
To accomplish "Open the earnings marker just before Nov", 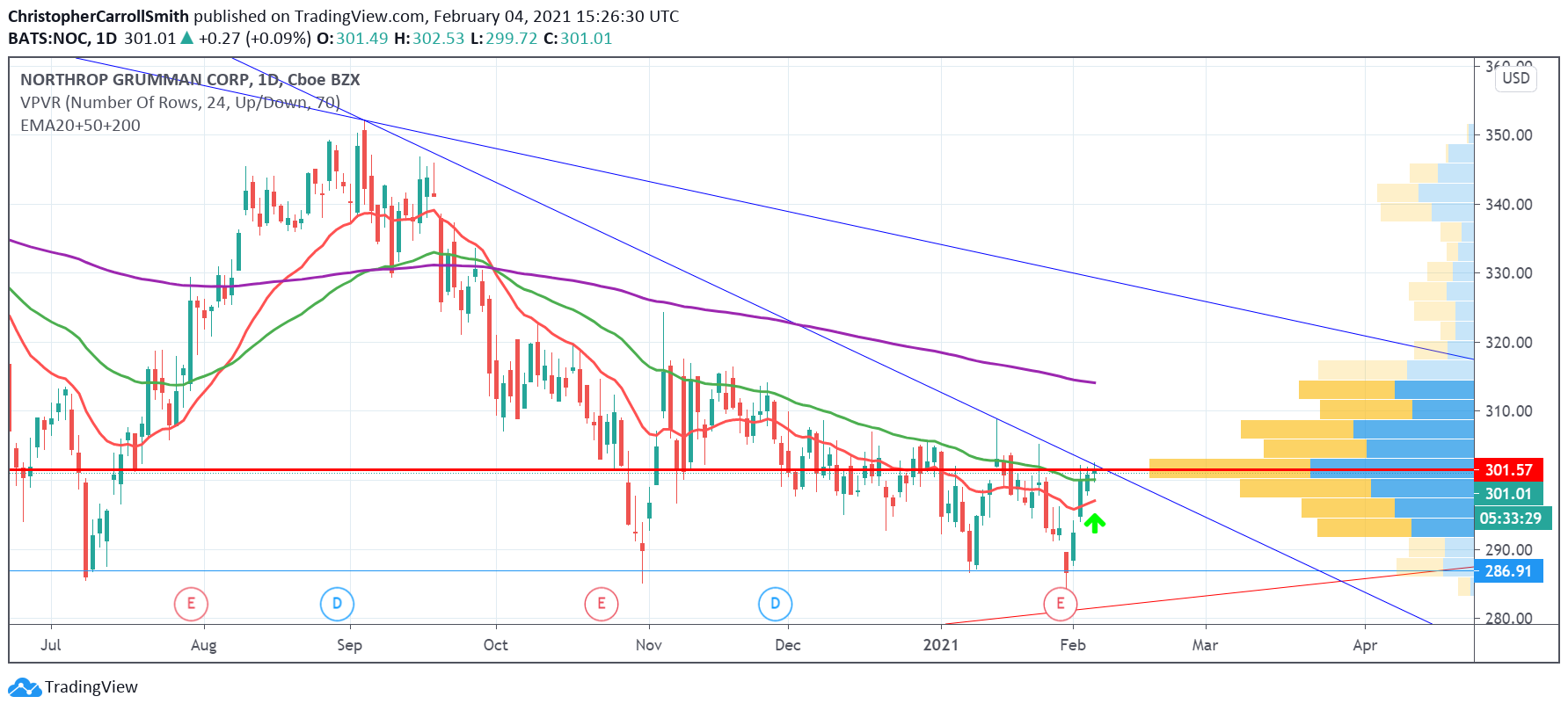I will [602, 604].
